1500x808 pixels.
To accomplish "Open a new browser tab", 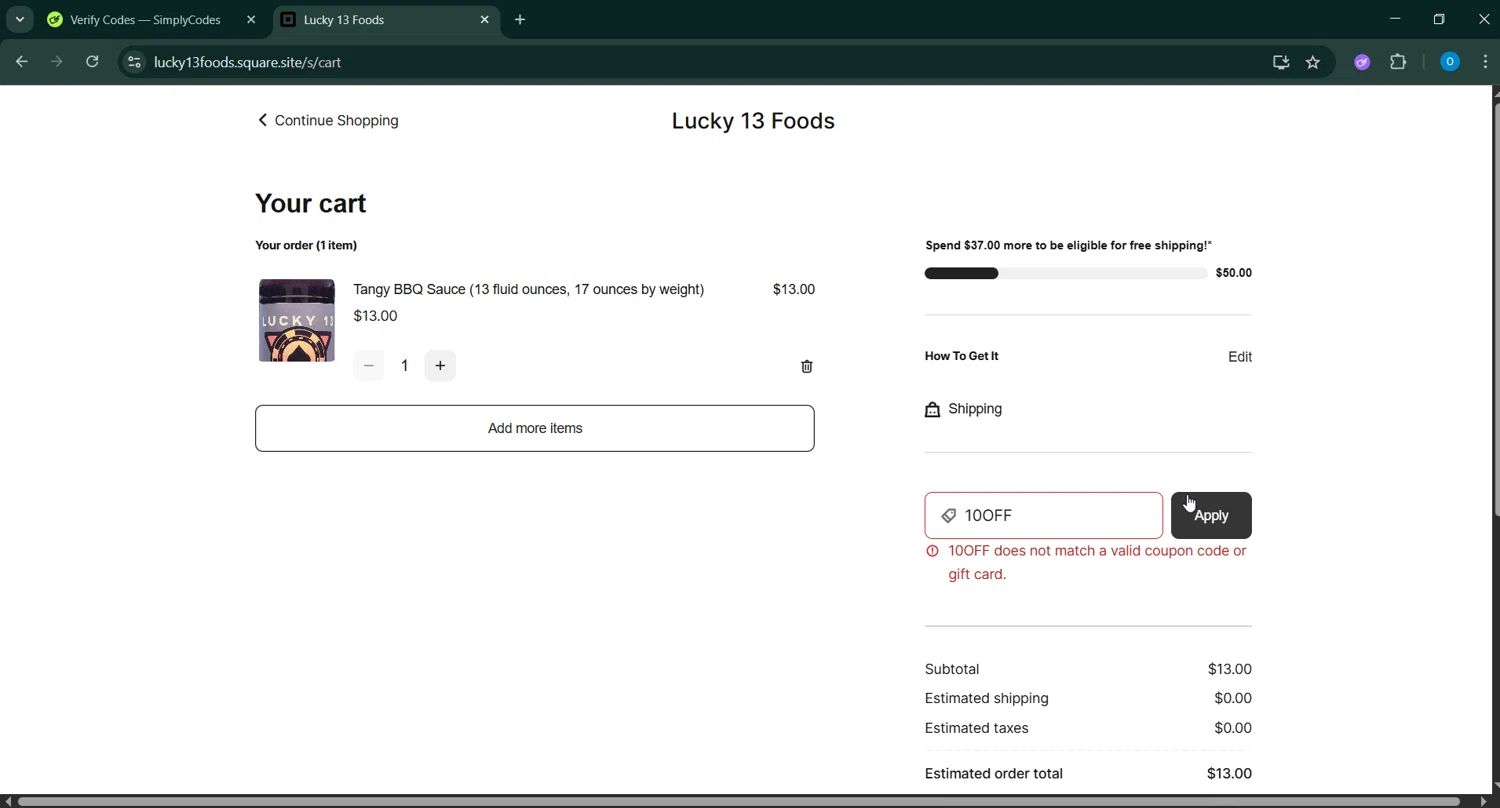I will [520, 20].
